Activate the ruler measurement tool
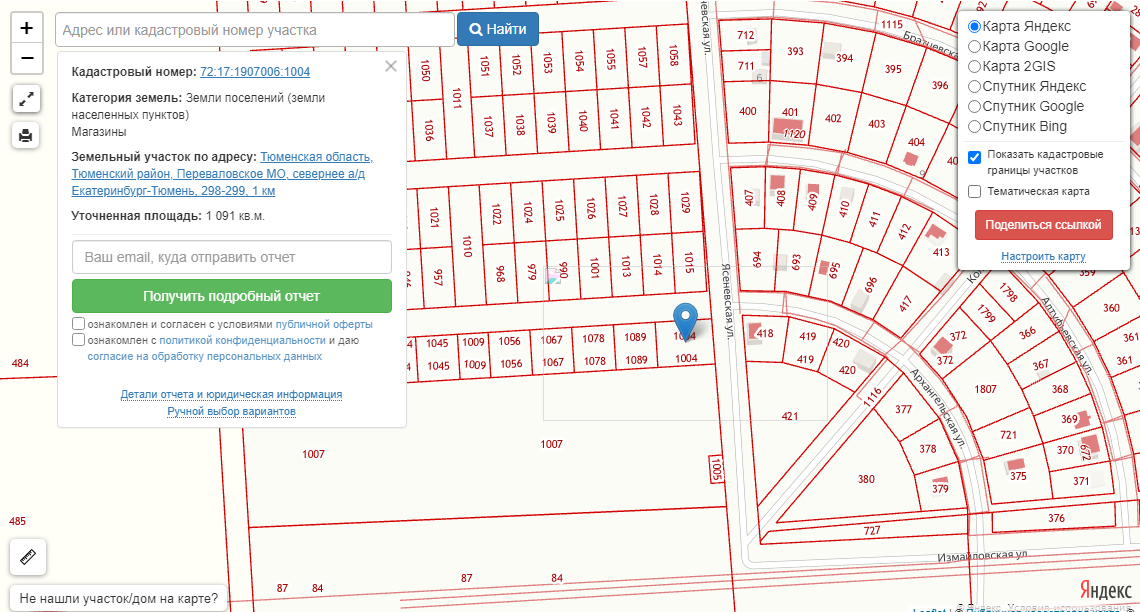This screenshot has width=1140, height=612. click(x=28, y=557)
